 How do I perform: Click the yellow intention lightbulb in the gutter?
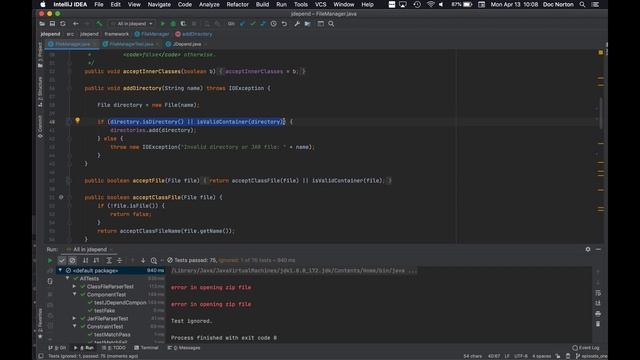click(78, 120)
